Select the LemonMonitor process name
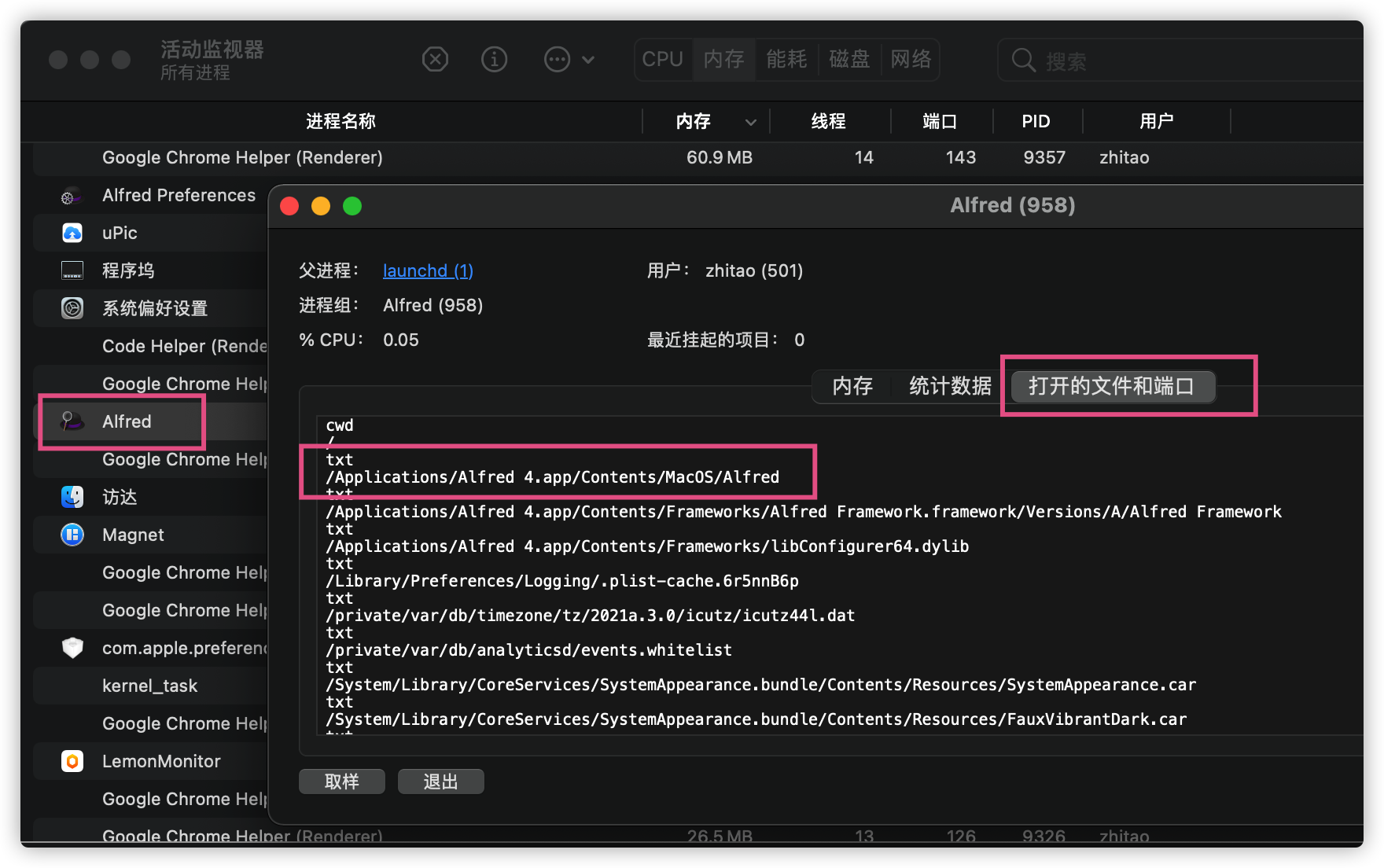Viewport: 1384px width, 868px height. (161, 761)
